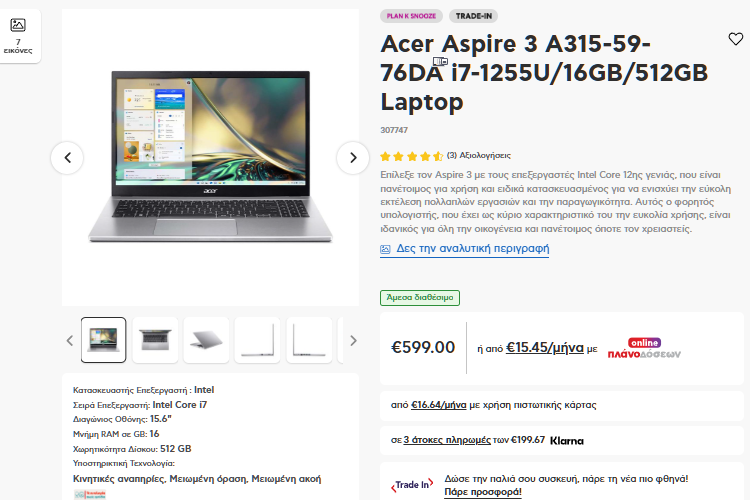Open the (3) Αξιολογήσεις reviews link
The height and width of the screenshot is (500, 750).
point(479,156)
